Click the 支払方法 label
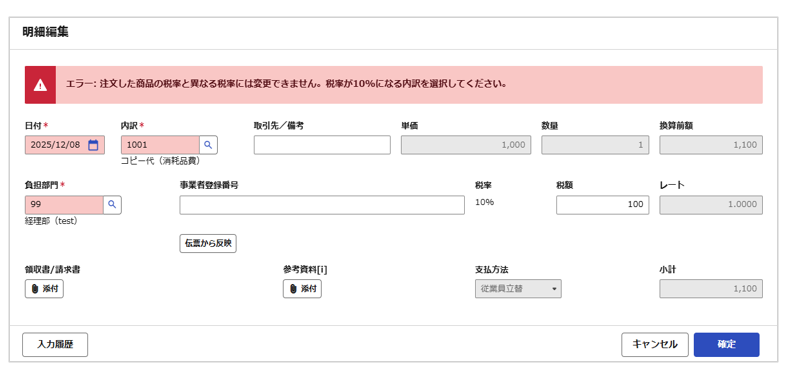 click(491, 270)
